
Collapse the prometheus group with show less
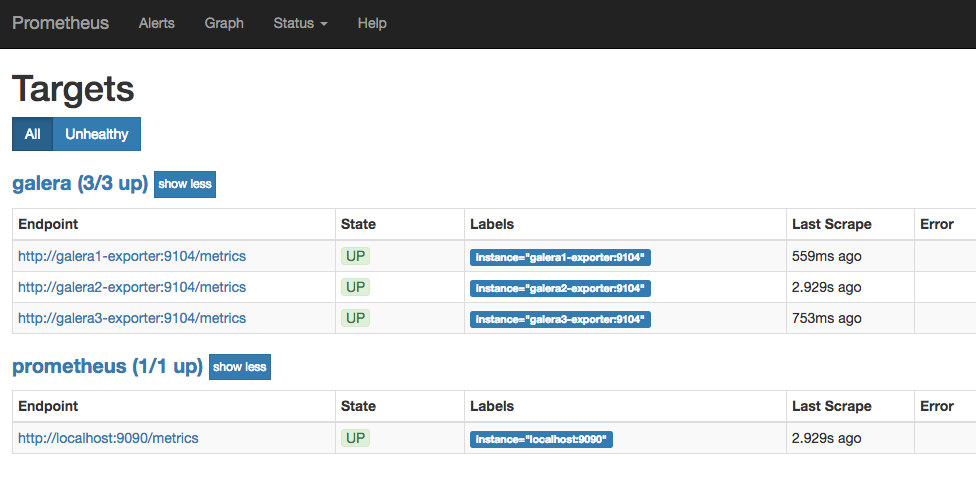tap(240, 367)
